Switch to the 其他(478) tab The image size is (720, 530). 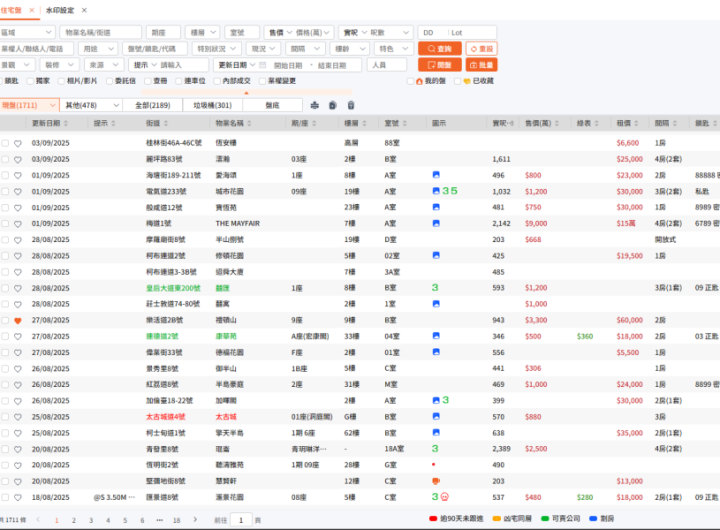[x=81, y=105]
